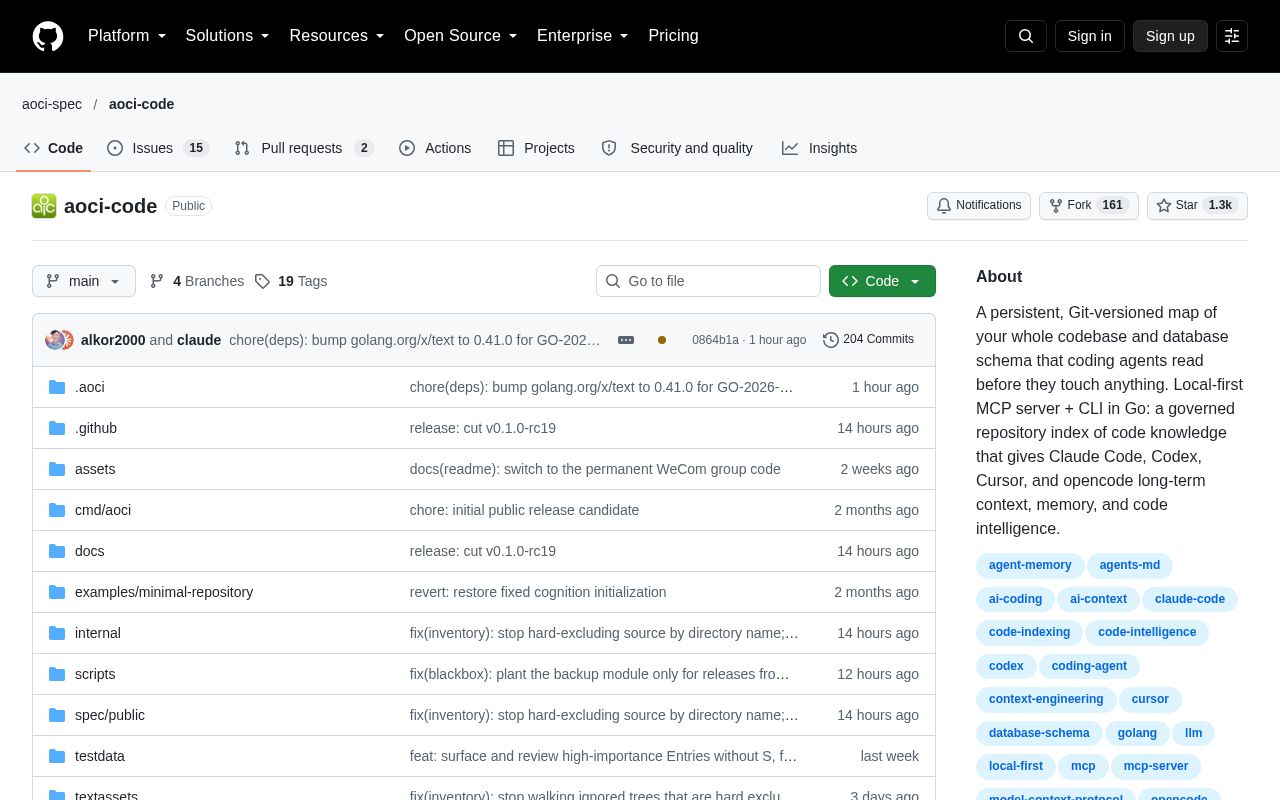This screenshot has width=1280, height=800.
Task: Expand the Platform menu
Action: pyautogui.click(x=127, y=36)
